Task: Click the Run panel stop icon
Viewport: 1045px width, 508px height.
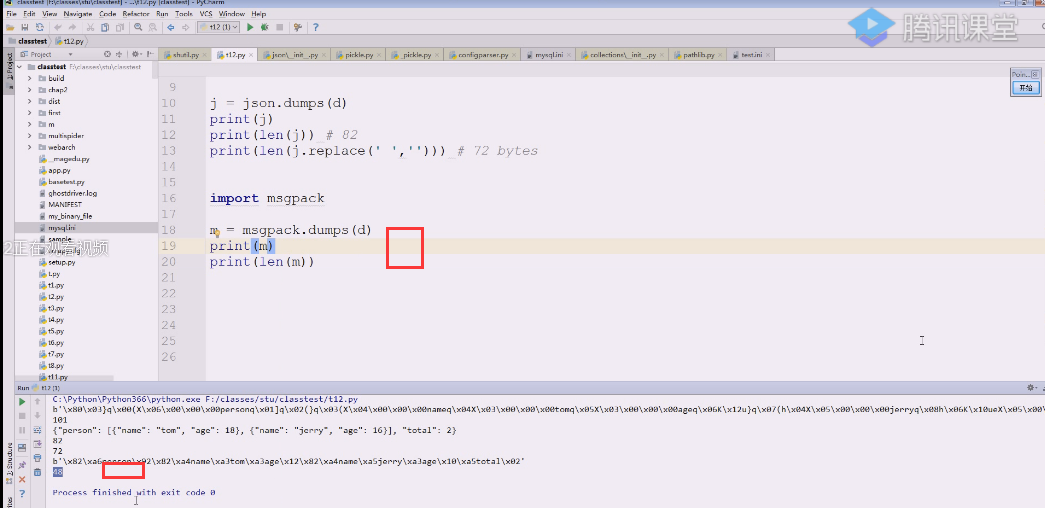Action: tap(22, 416)
